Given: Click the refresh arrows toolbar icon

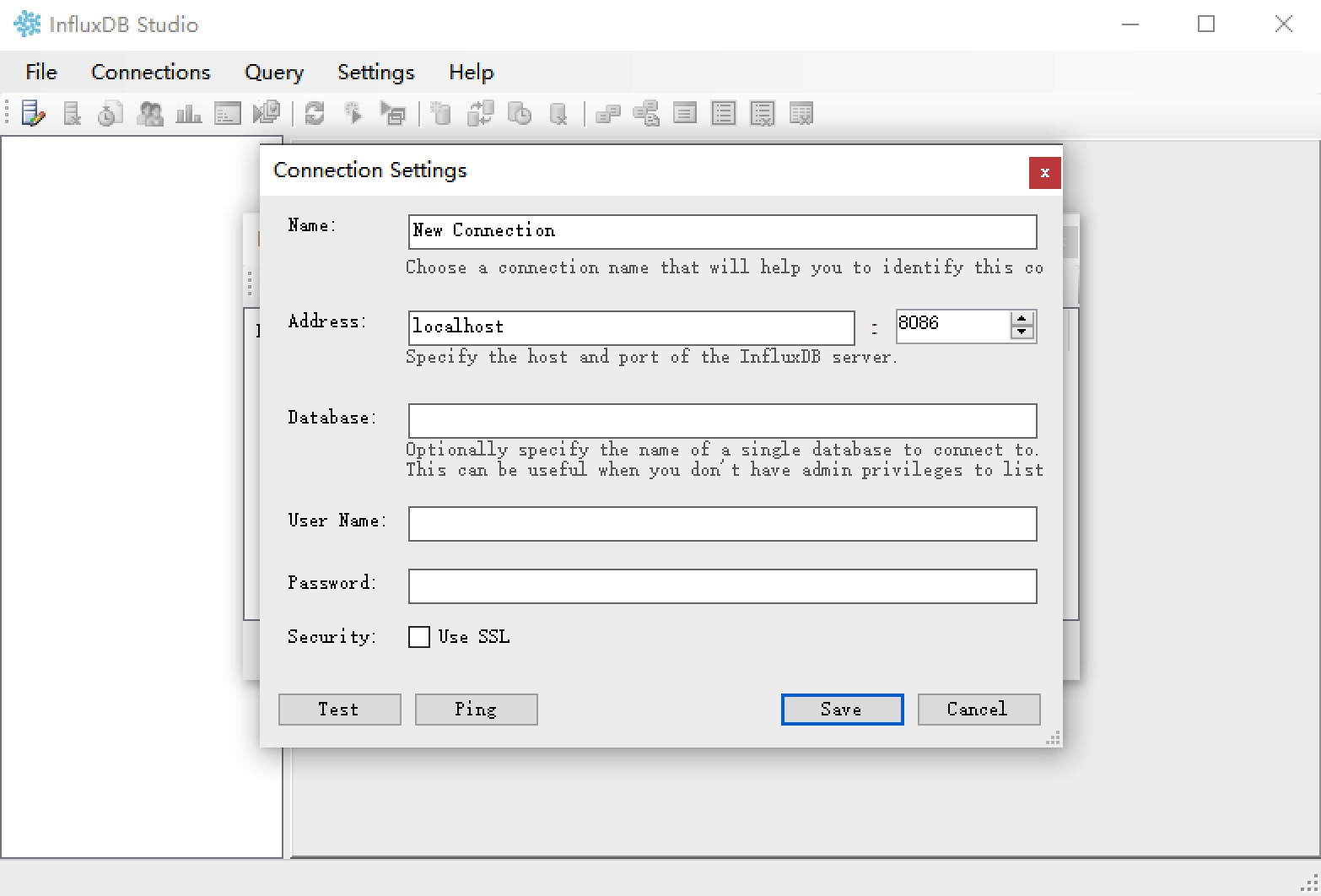Looking at the screenshot, I should pos(315,113).
